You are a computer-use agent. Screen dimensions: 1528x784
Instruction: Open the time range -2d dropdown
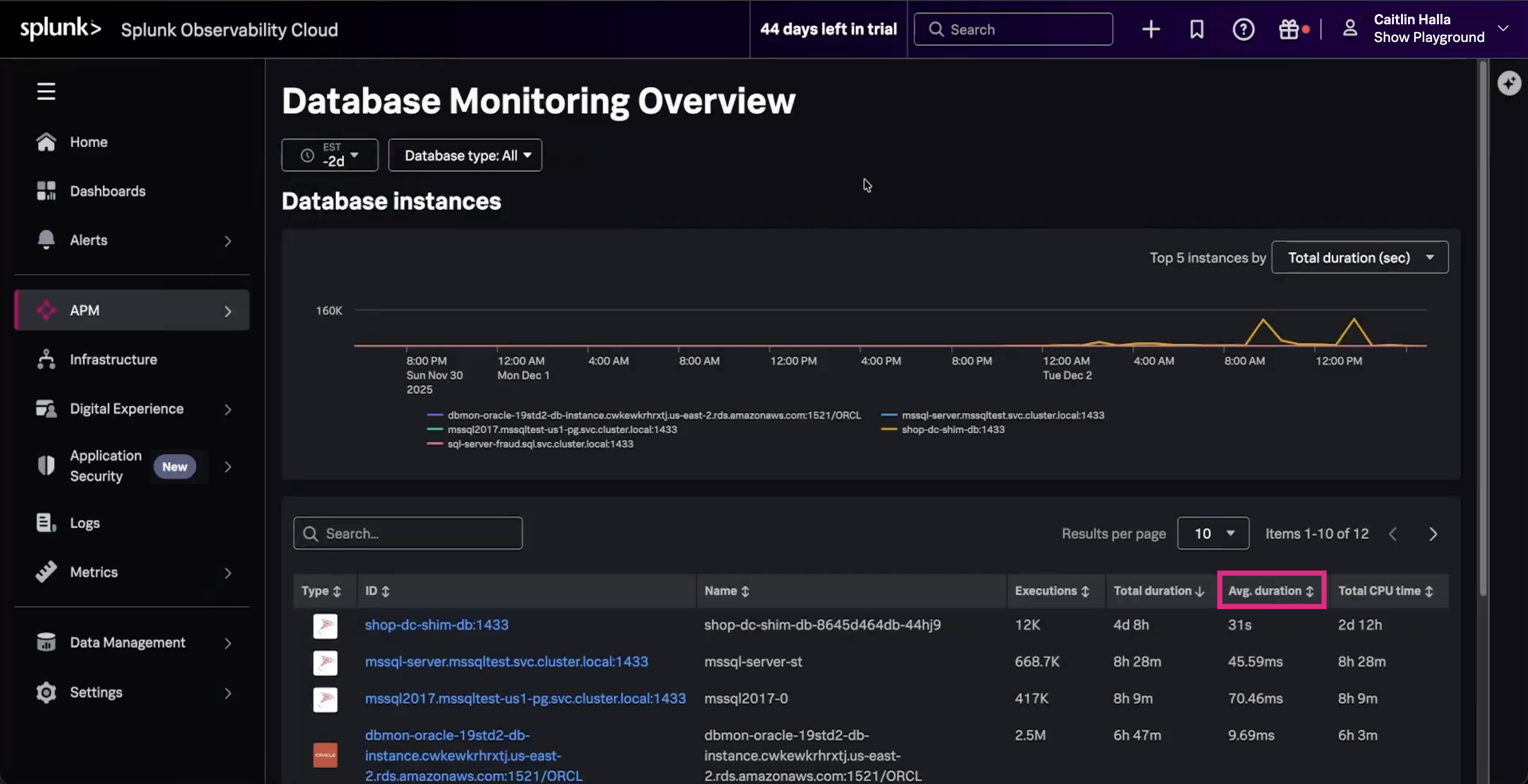[330, 155]
